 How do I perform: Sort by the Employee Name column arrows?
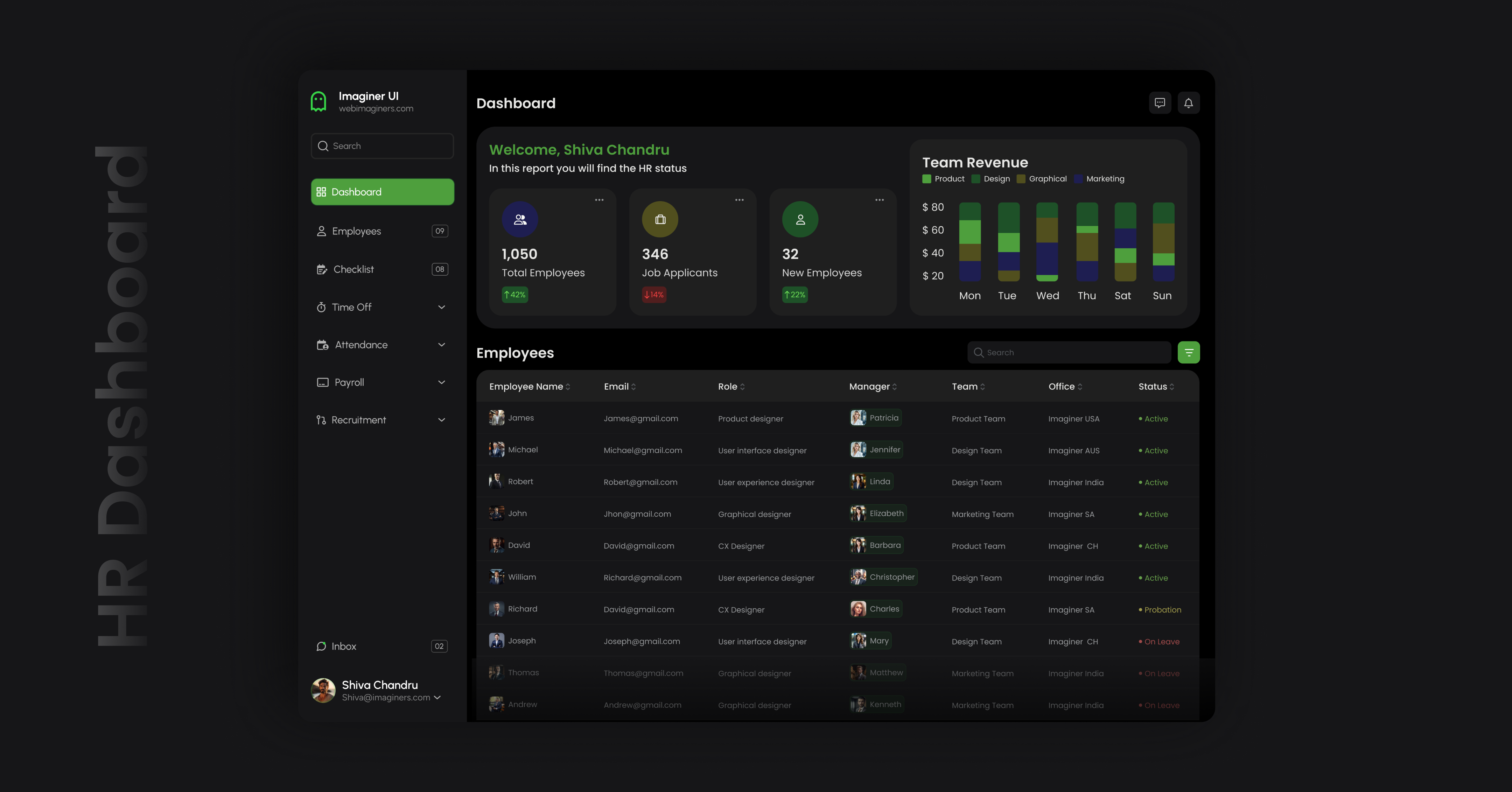pos(568,387)
